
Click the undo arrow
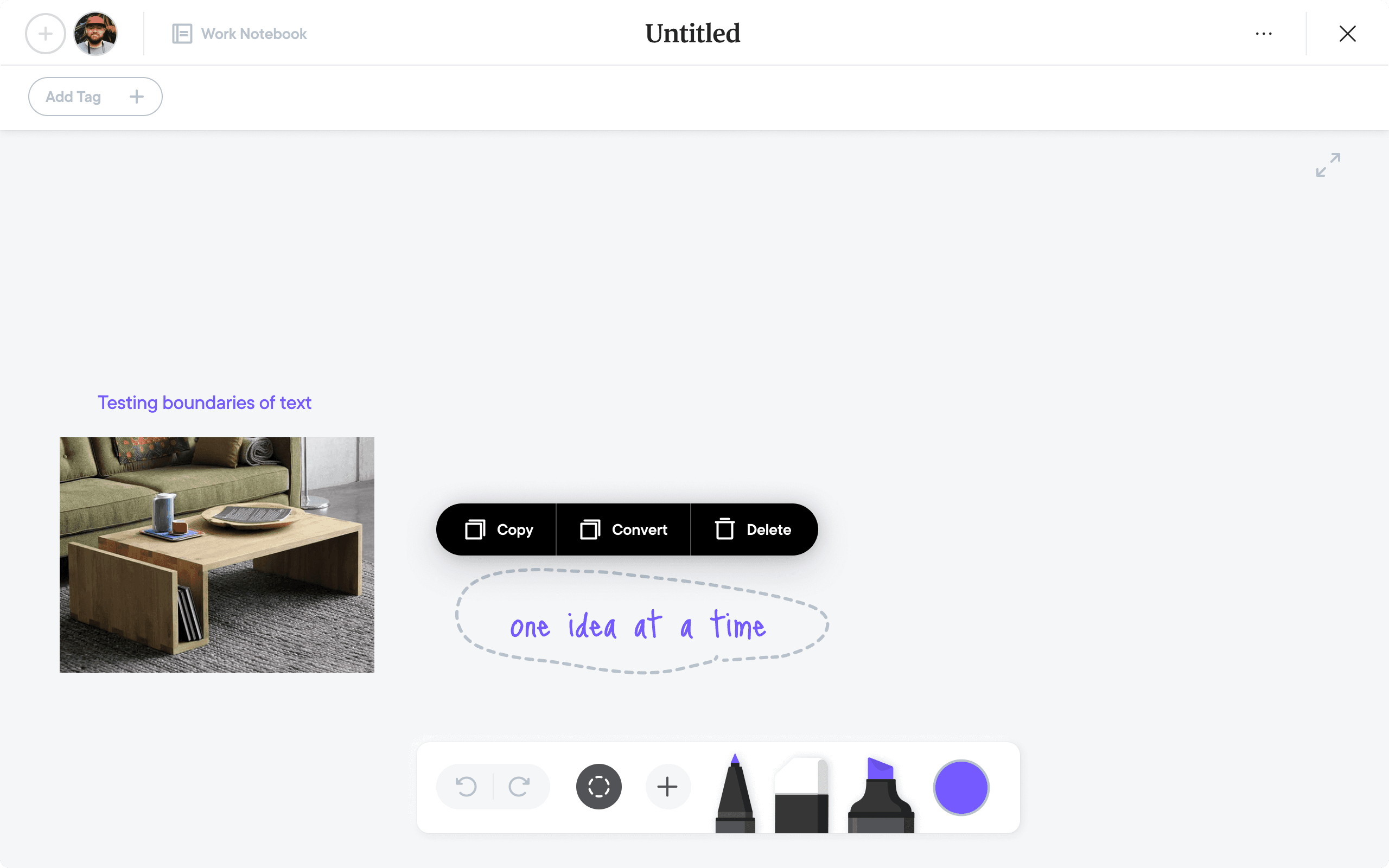coord(466,786)
